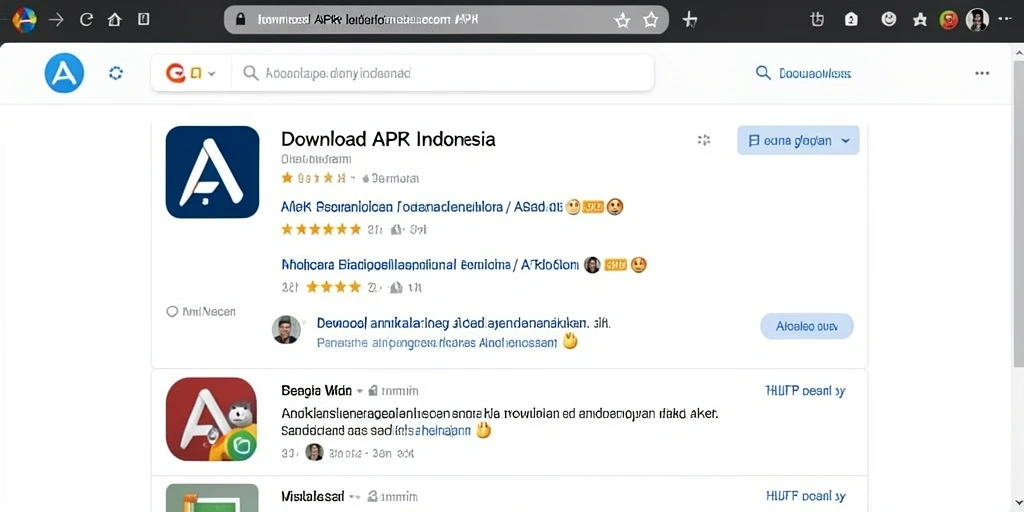Click the browser forward arrow
Image resolution: width=1024 pixels, height=512 pixels.
click(57, 20)
